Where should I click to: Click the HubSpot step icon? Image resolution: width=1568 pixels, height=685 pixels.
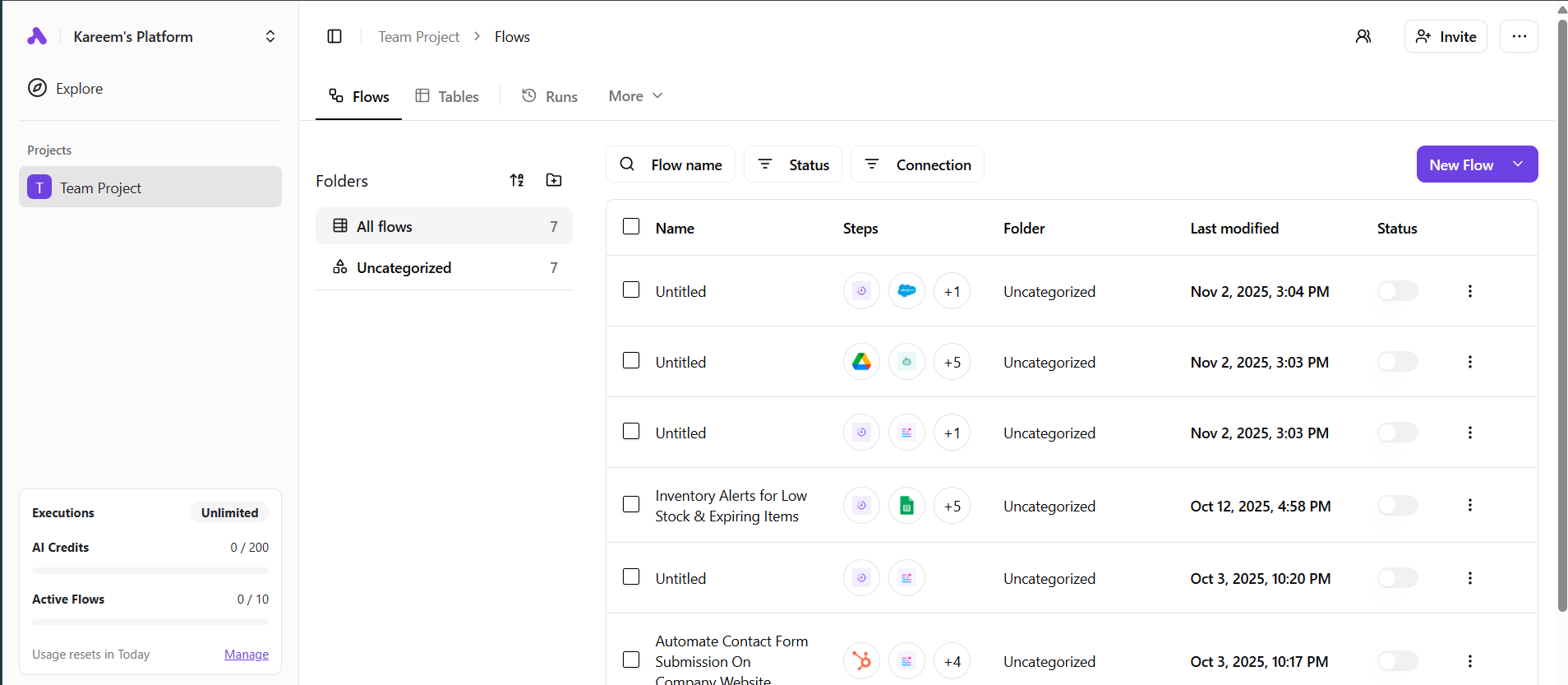[861, 661]
